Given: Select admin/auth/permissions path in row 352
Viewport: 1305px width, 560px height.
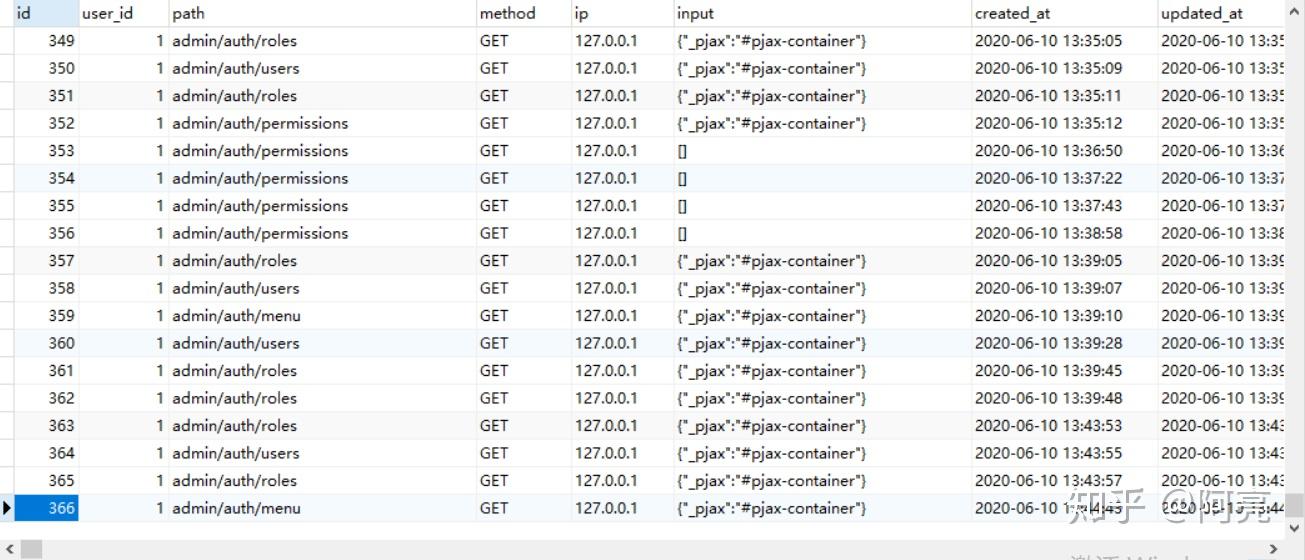Looking at the screenshot, I should 260,123.
